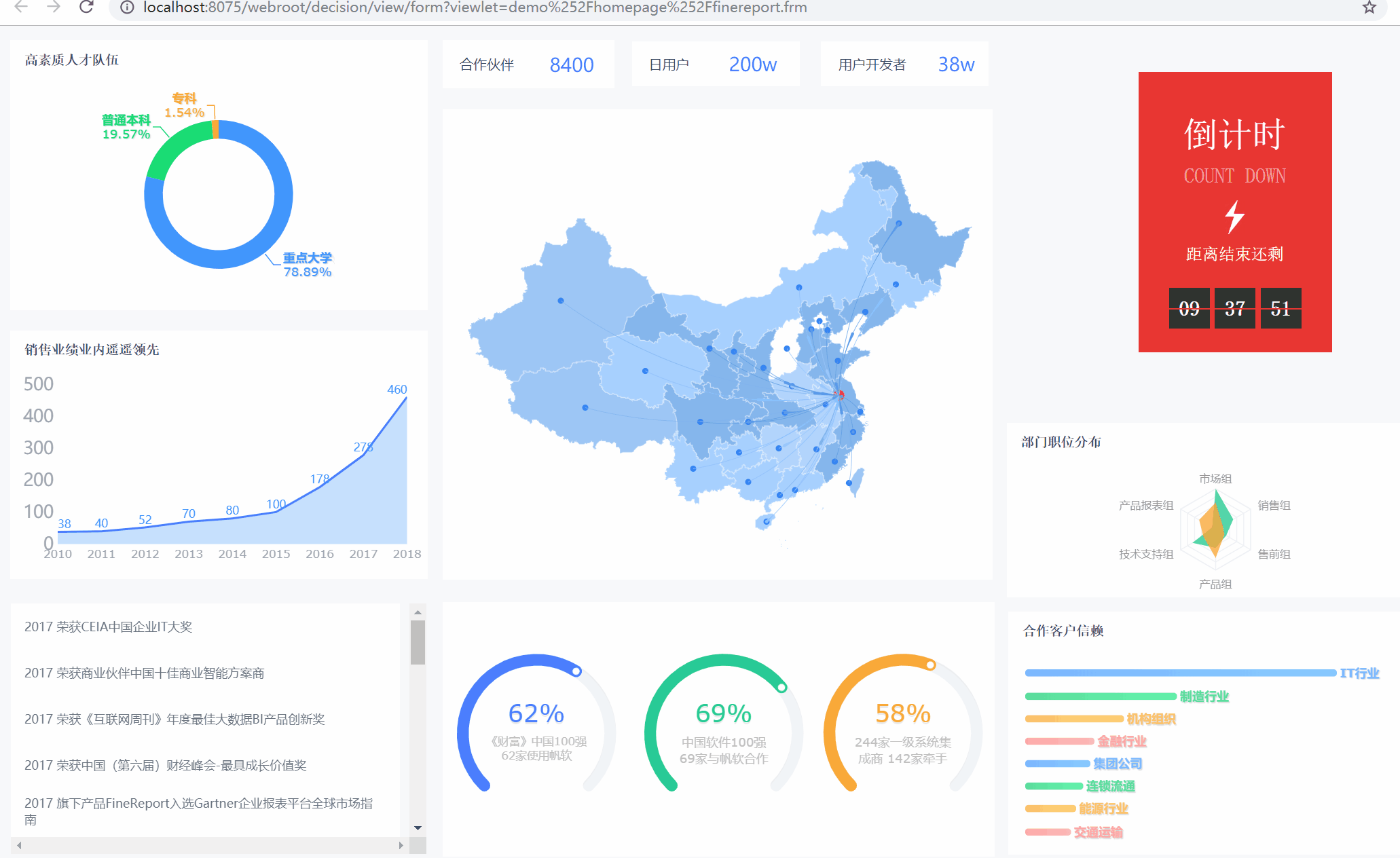Click horizontal scrollbar left arrow
The height and width of the screenshot is (858, 1400).
[x=20, y=845]
